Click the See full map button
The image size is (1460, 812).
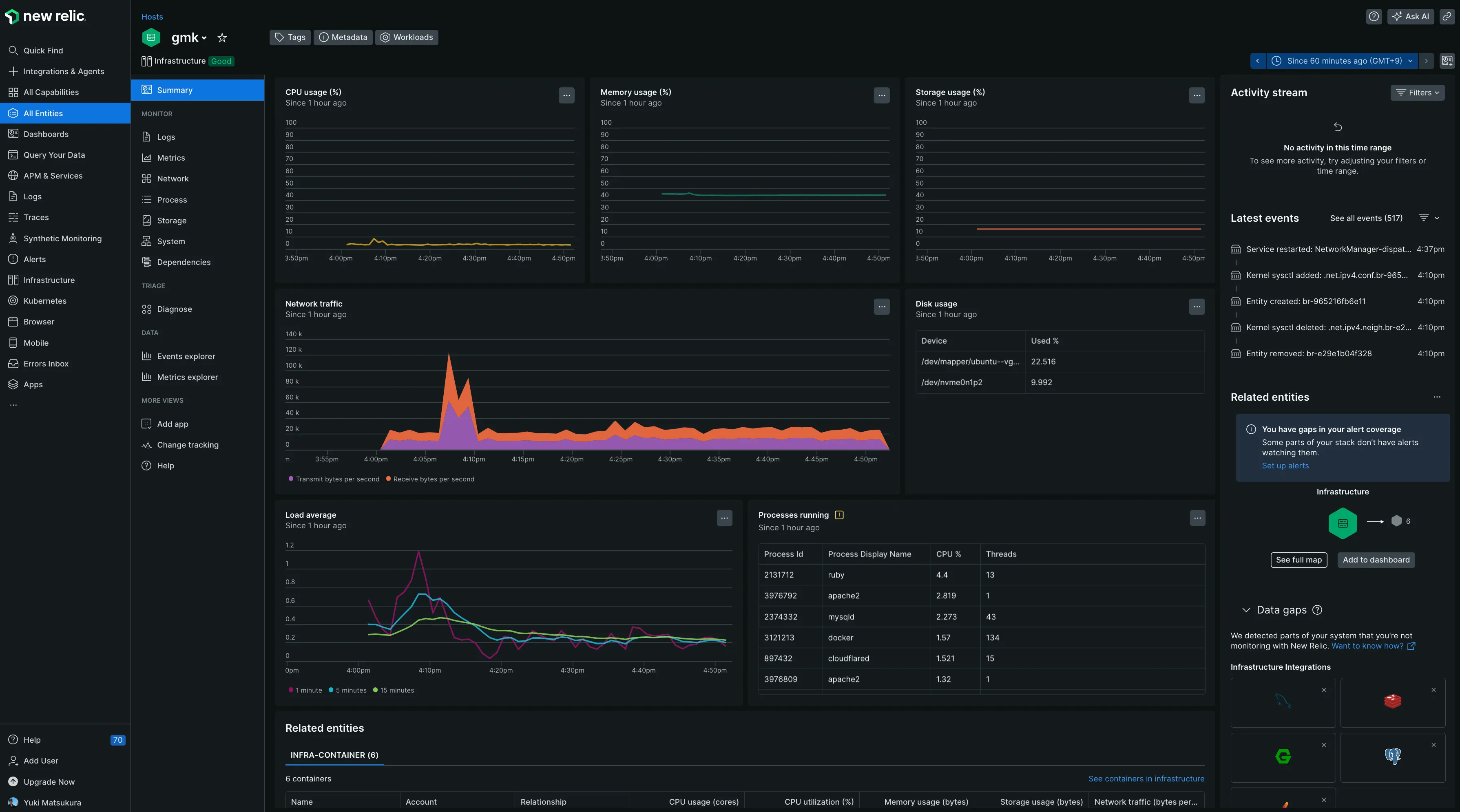coord(1299,560)
